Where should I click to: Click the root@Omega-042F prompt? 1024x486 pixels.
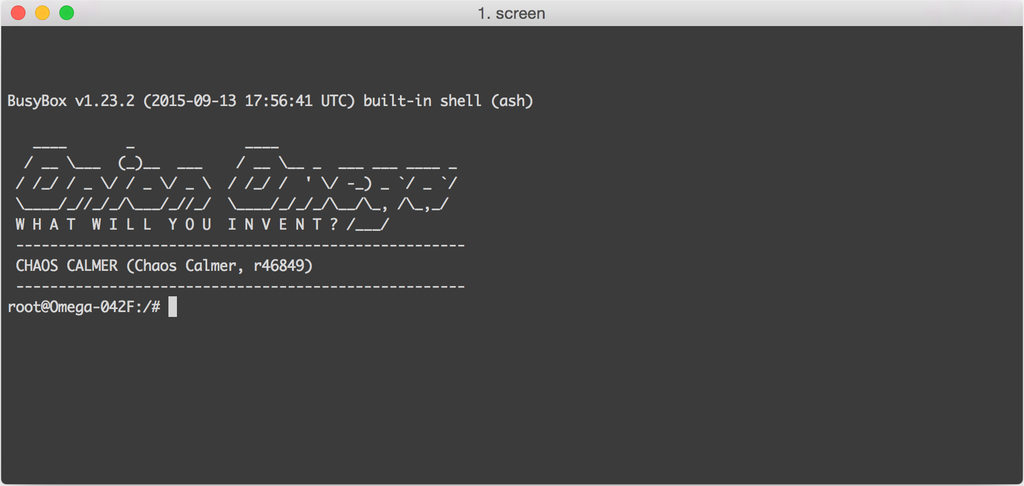84,307
